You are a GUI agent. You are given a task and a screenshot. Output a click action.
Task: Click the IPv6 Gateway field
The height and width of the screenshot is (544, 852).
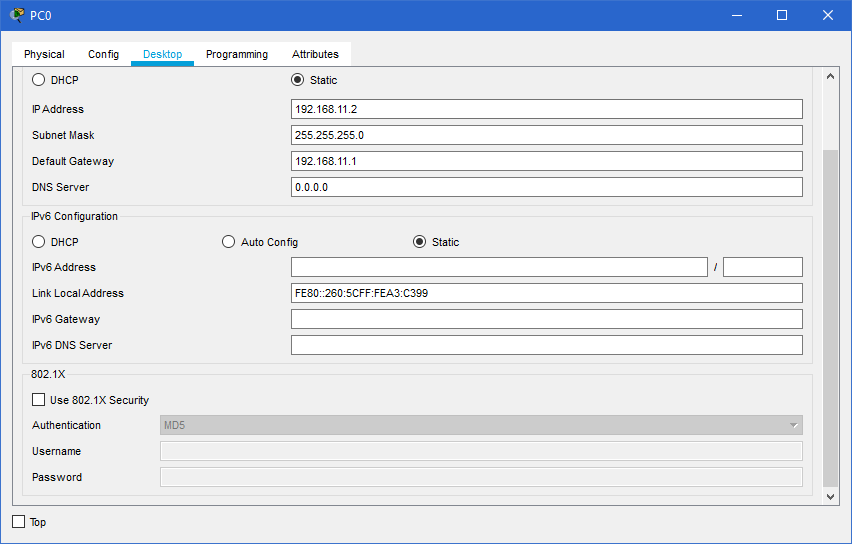tap(547, 320)
